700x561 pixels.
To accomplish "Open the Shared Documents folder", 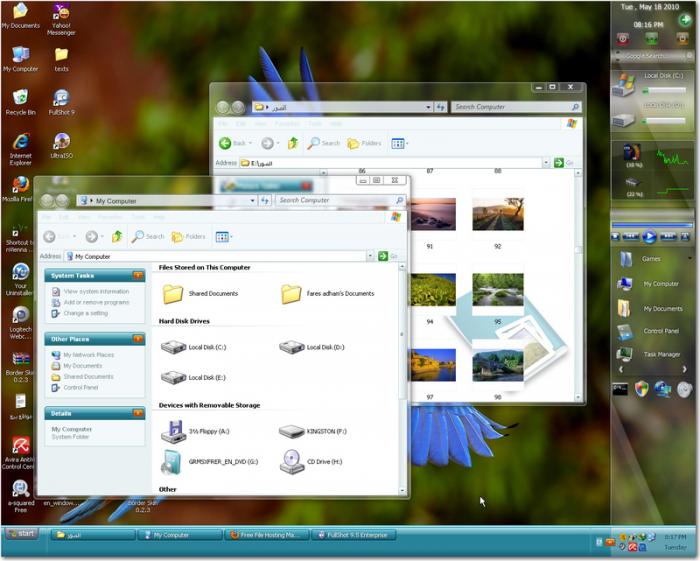I will click(x=173, y=294).
